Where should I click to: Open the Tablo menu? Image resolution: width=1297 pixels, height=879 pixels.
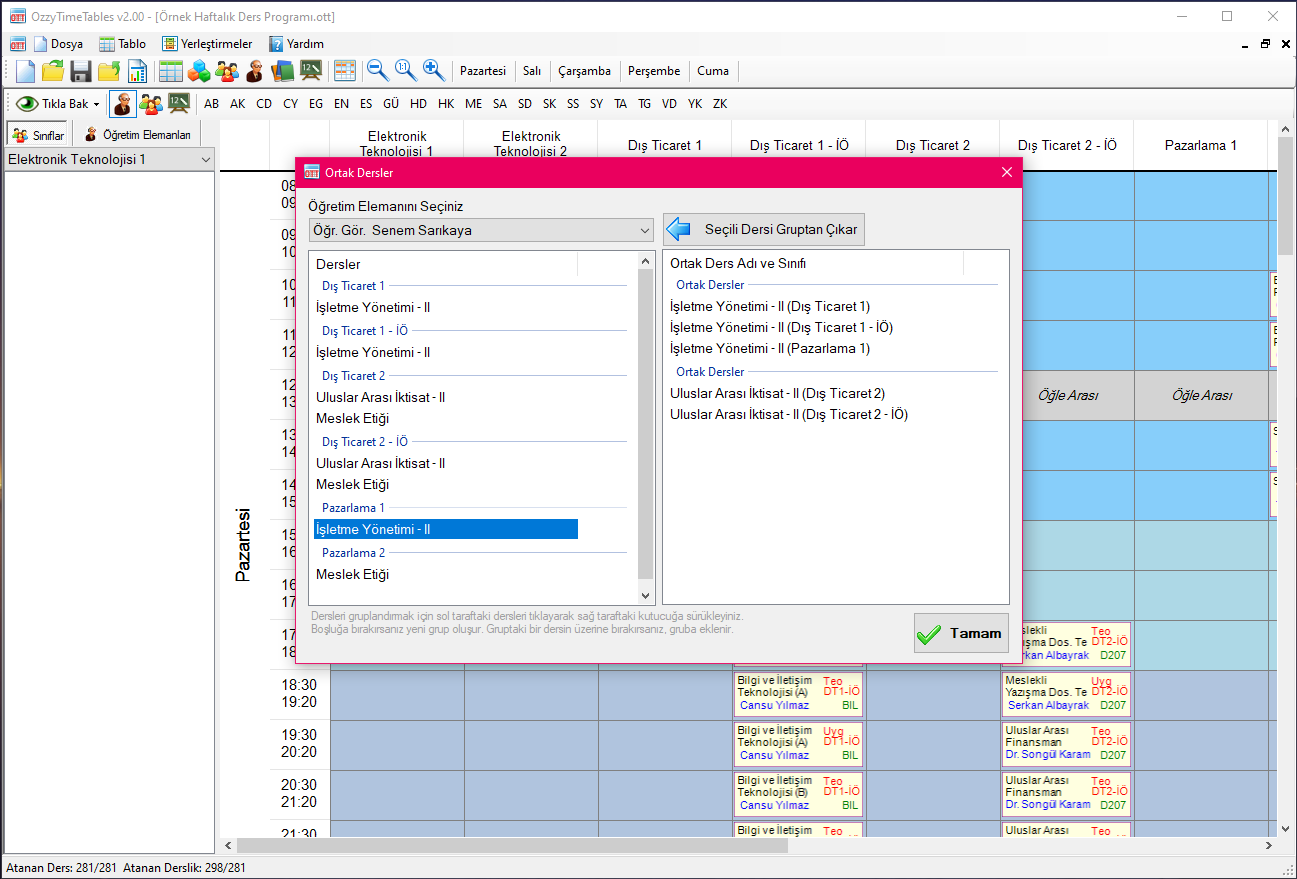(122, 44)
